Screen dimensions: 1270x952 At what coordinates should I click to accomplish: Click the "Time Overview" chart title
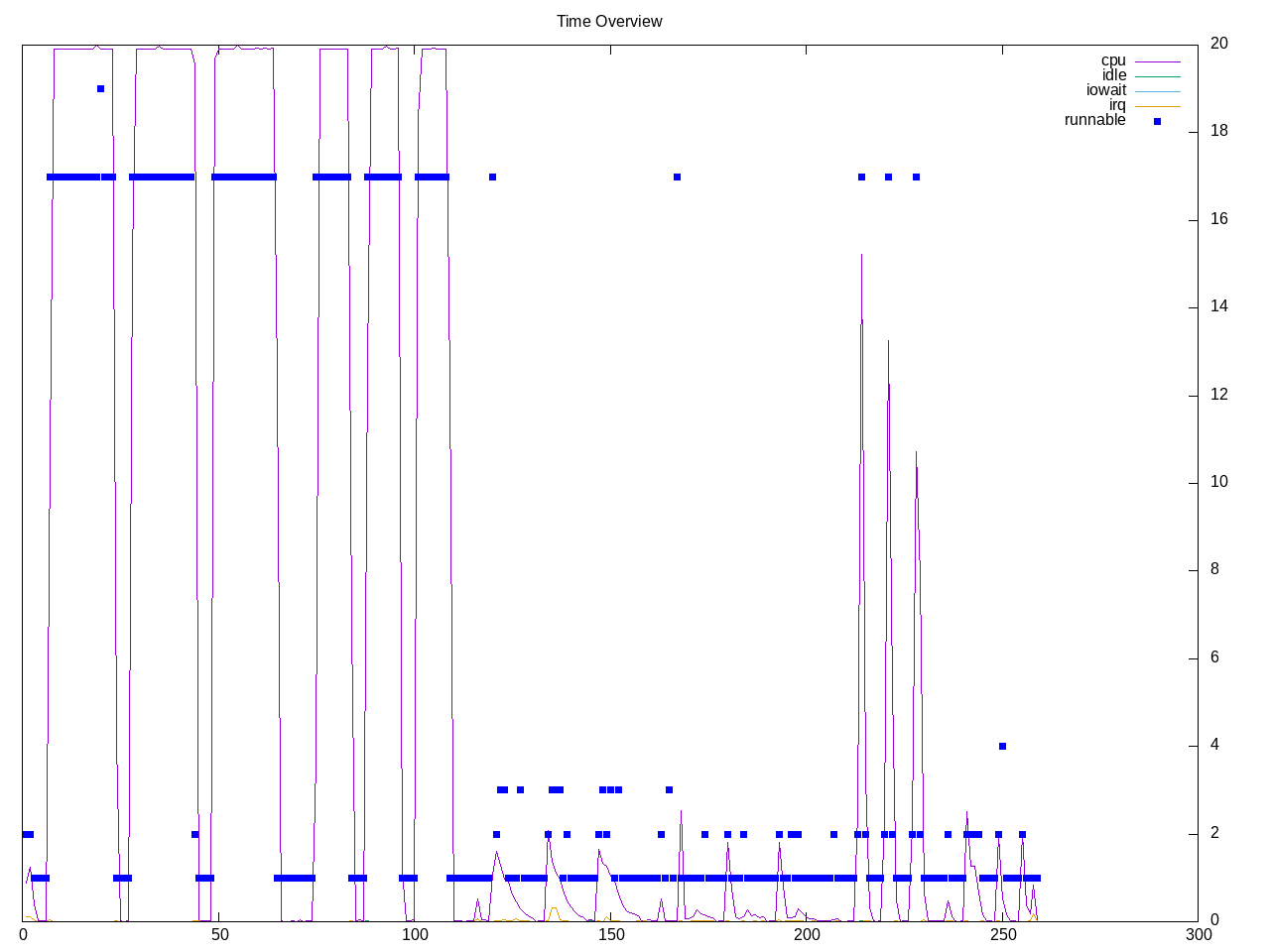tap(608, 21)
